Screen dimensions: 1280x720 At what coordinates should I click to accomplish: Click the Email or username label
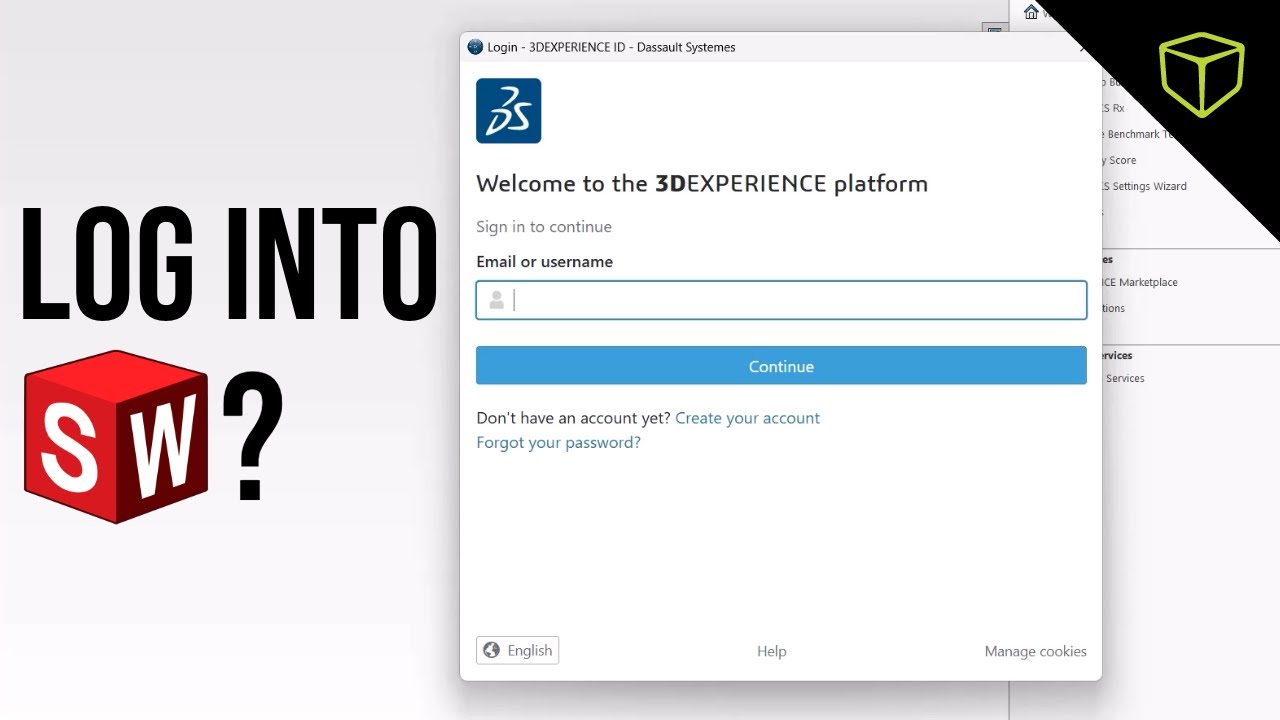(544, 261)
